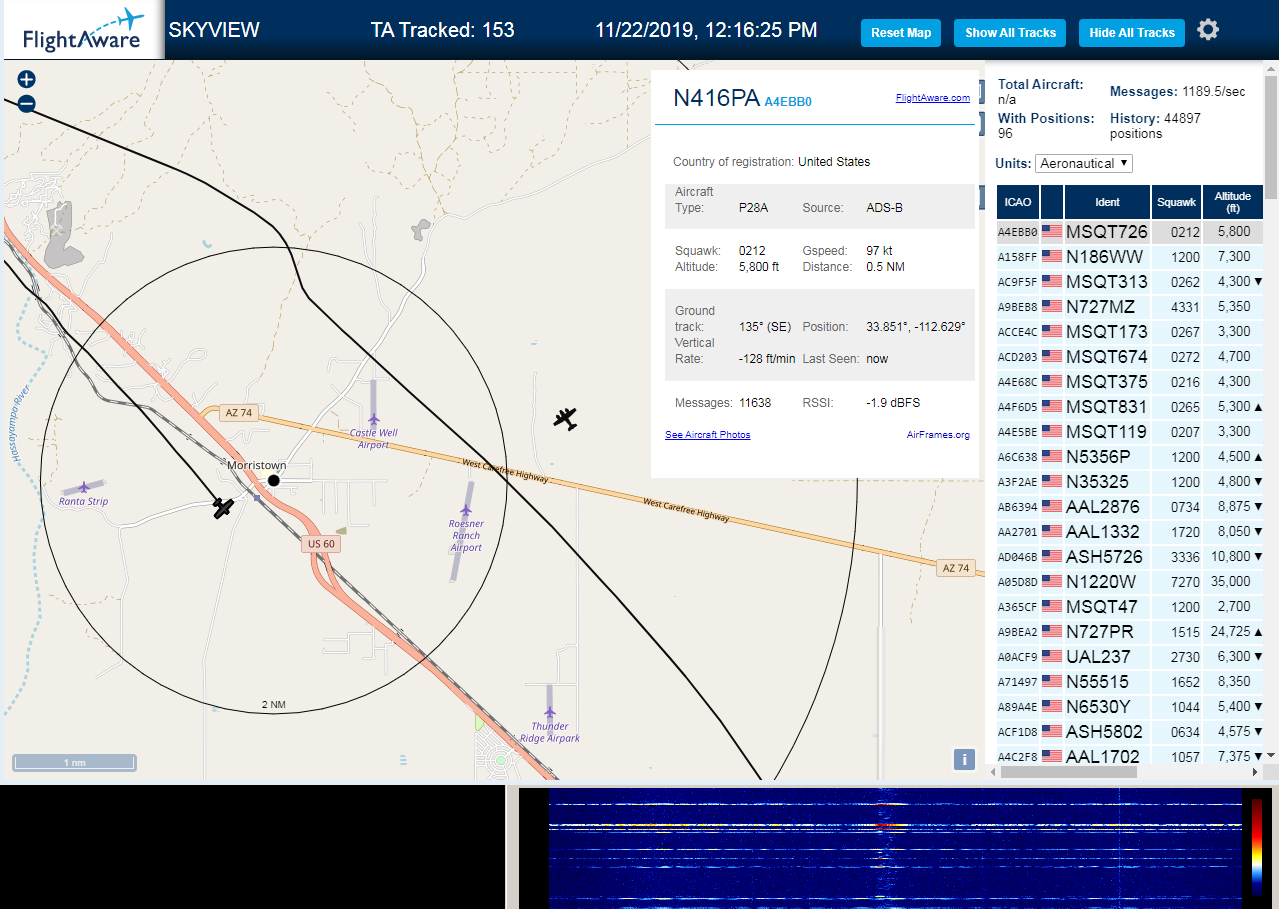Select the AAL1332 aircraft row

(1130, 531)
